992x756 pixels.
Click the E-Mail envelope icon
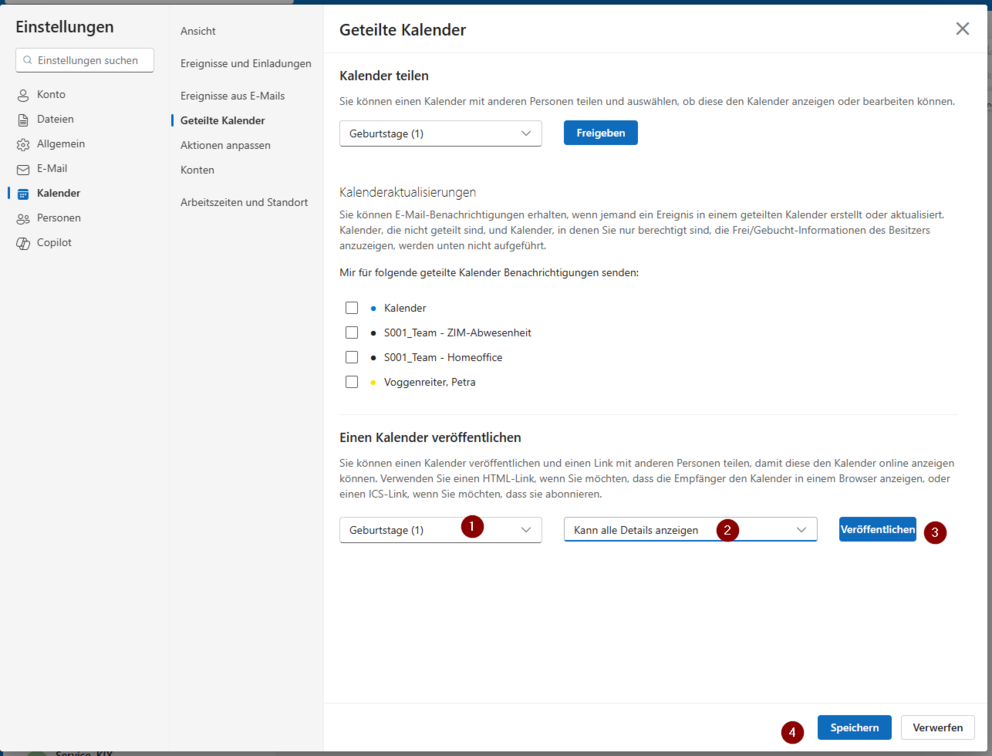(23, 170)
